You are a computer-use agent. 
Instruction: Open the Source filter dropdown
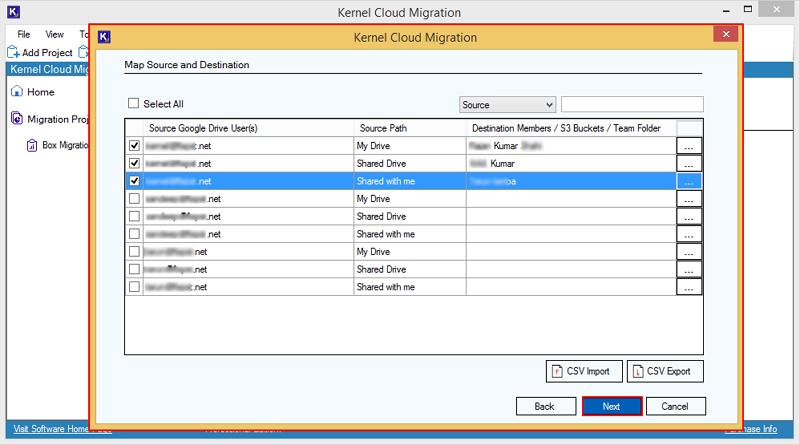tap(507, 105)
